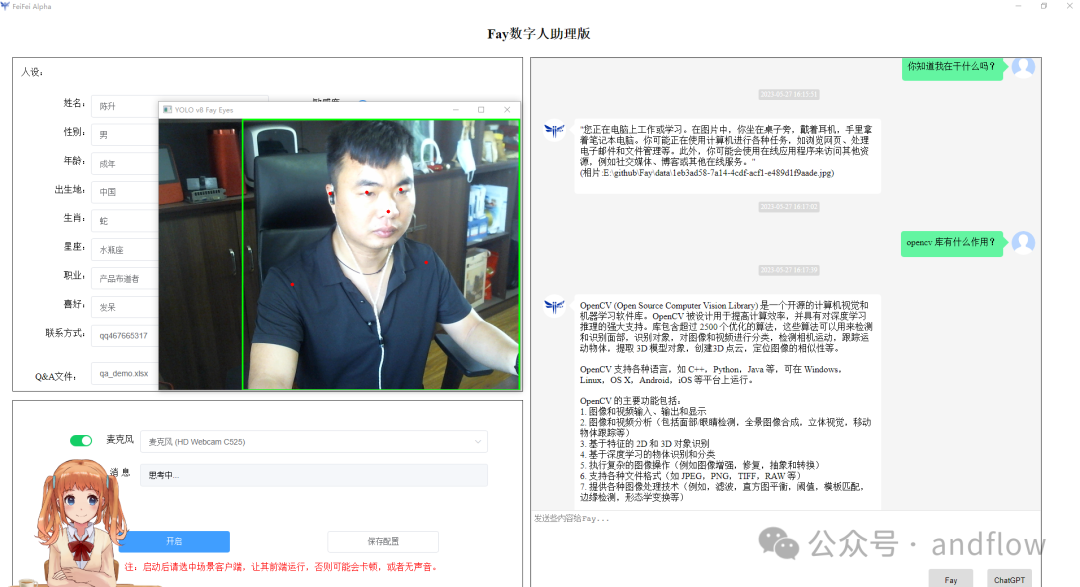Screen dimensions: 1080x587
Task: Click list item '3. 基于特征的 2D 和 3D 对象识别'
Action: pos(645,444)
